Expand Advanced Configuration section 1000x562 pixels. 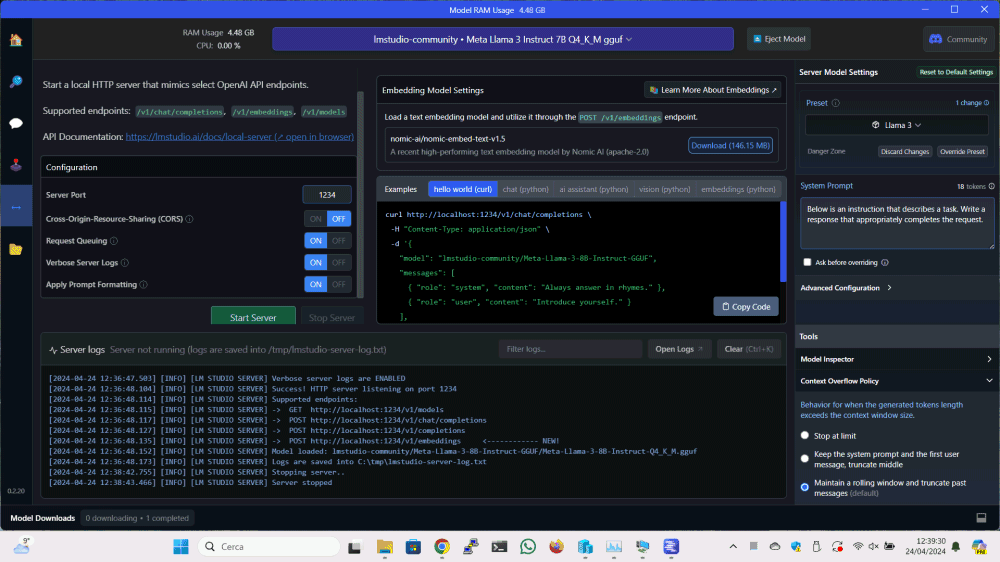[x=846, y=288]
